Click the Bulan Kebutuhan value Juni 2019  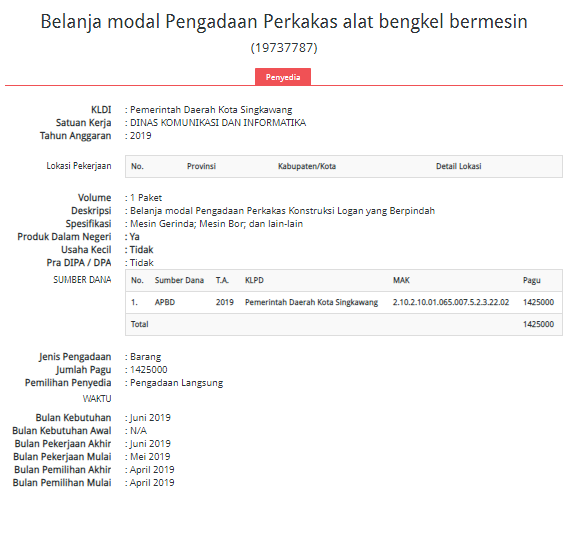pos(150,418)
